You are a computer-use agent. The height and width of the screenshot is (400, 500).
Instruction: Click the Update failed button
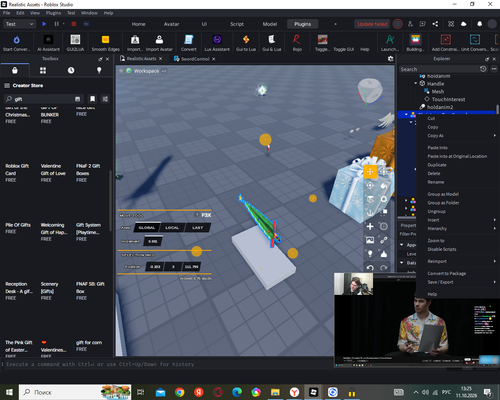click(x=372, y=24)
